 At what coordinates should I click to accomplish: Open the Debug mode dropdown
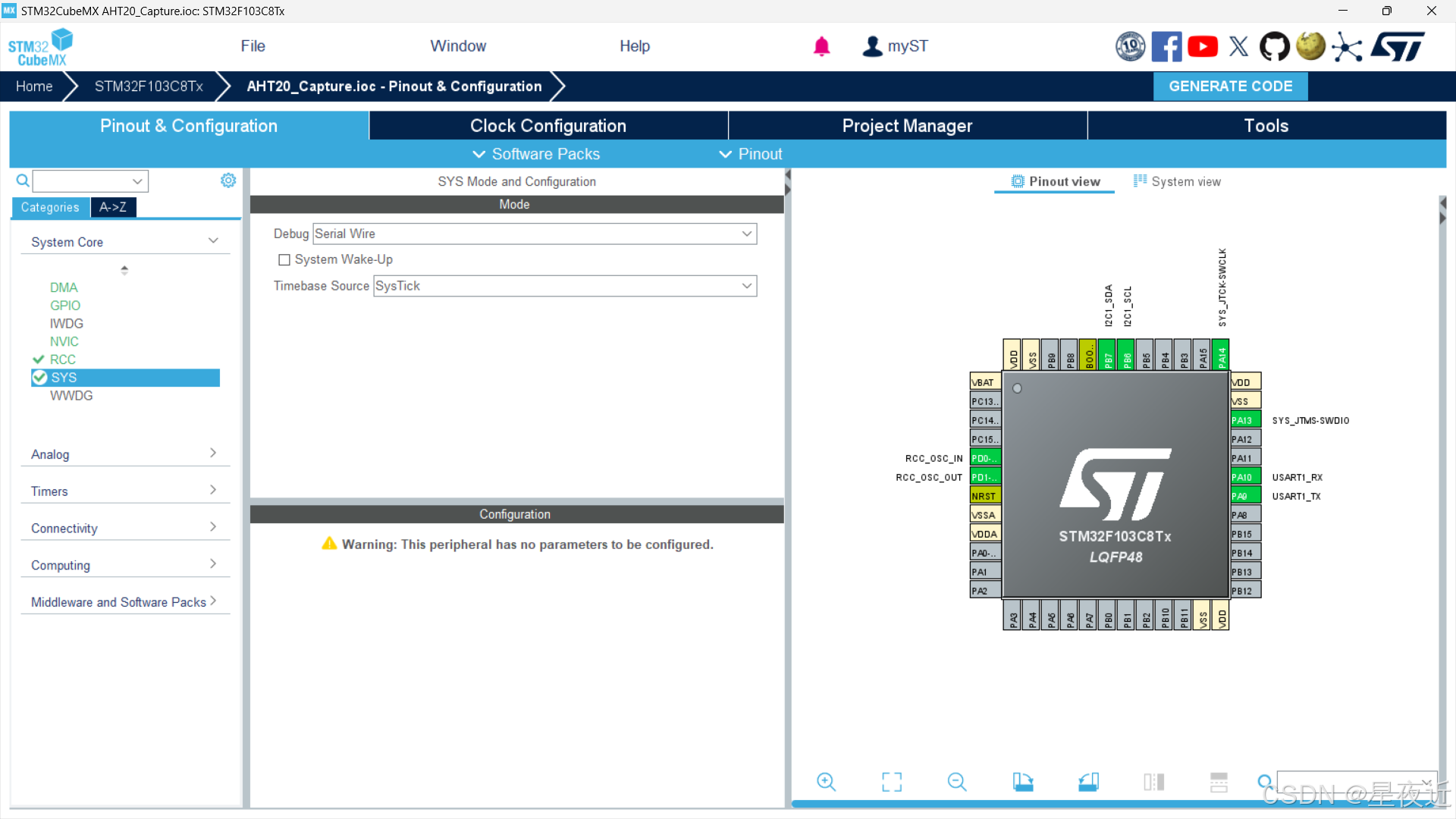click(535, 234)
